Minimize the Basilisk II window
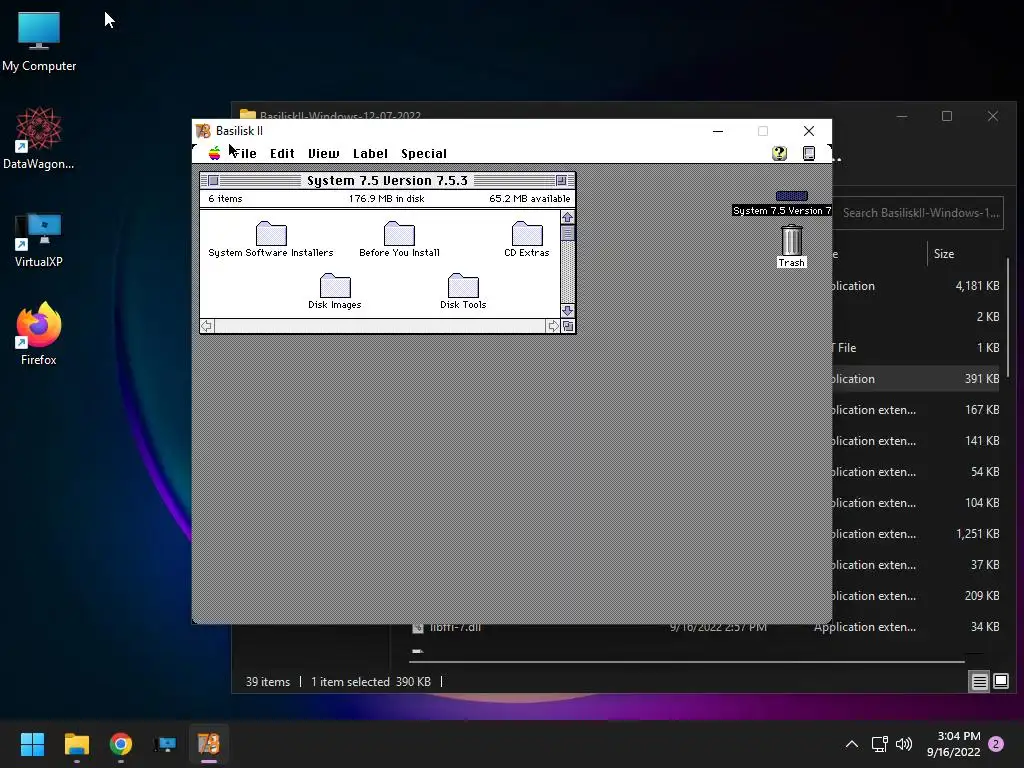This screenshot has height=768, width=1024. click(718, 131)
